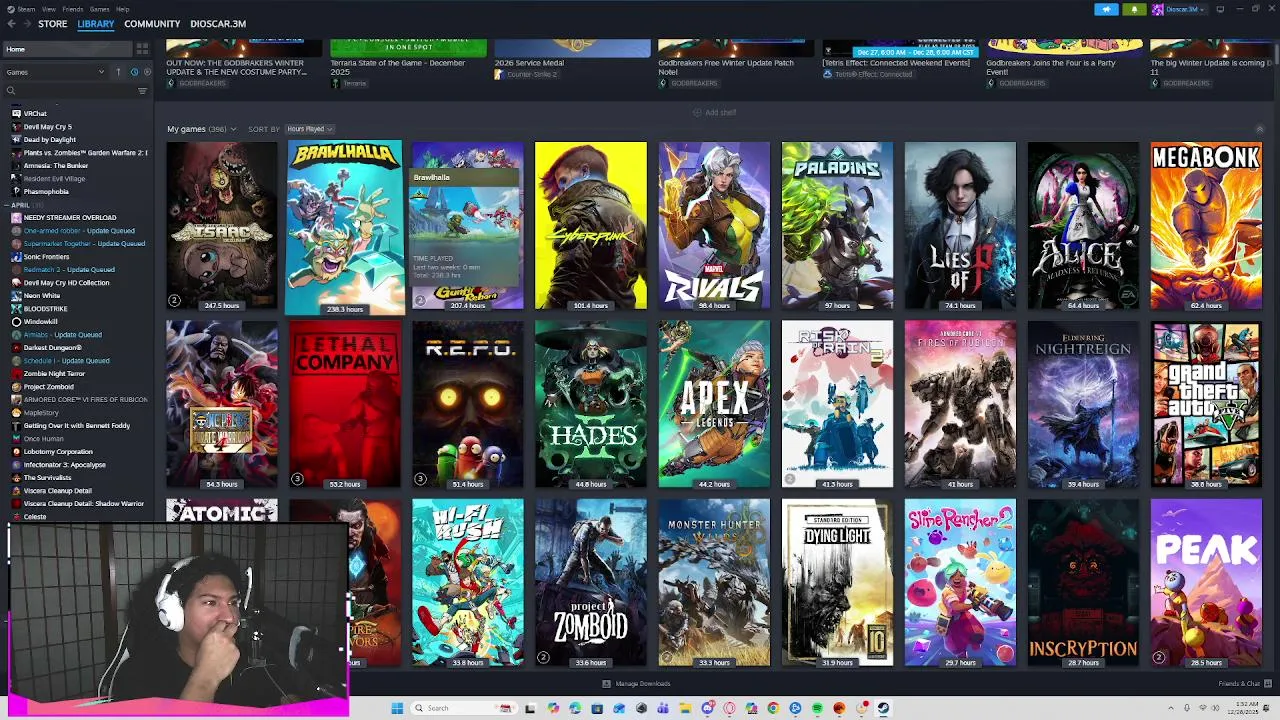Select Lobotomy Corporation in sidebar
Screen dimensions: 1280x720
[58, 452]
